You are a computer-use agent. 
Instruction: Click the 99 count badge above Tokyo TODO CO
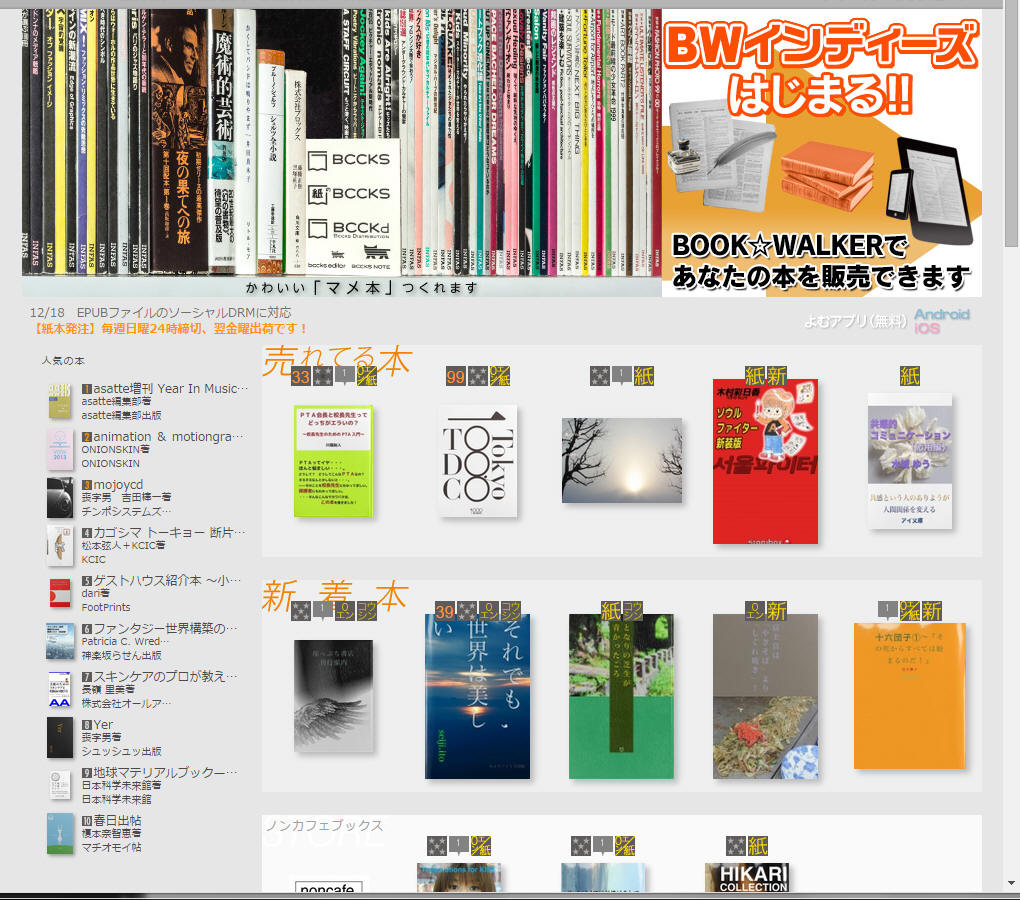455,376
